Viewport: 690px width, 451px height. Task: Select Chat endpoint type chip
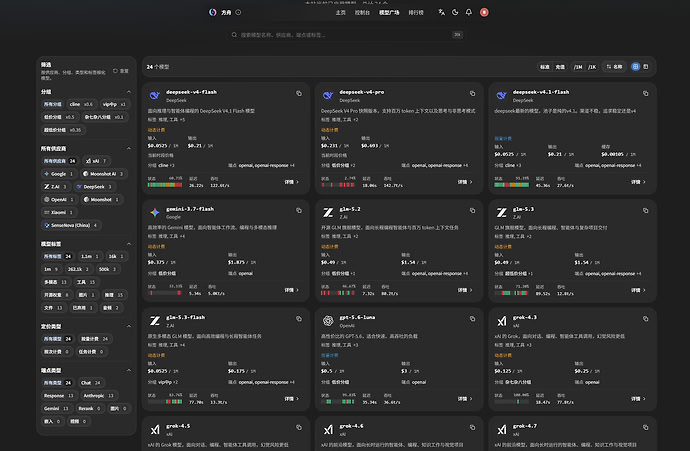(91, 383)
